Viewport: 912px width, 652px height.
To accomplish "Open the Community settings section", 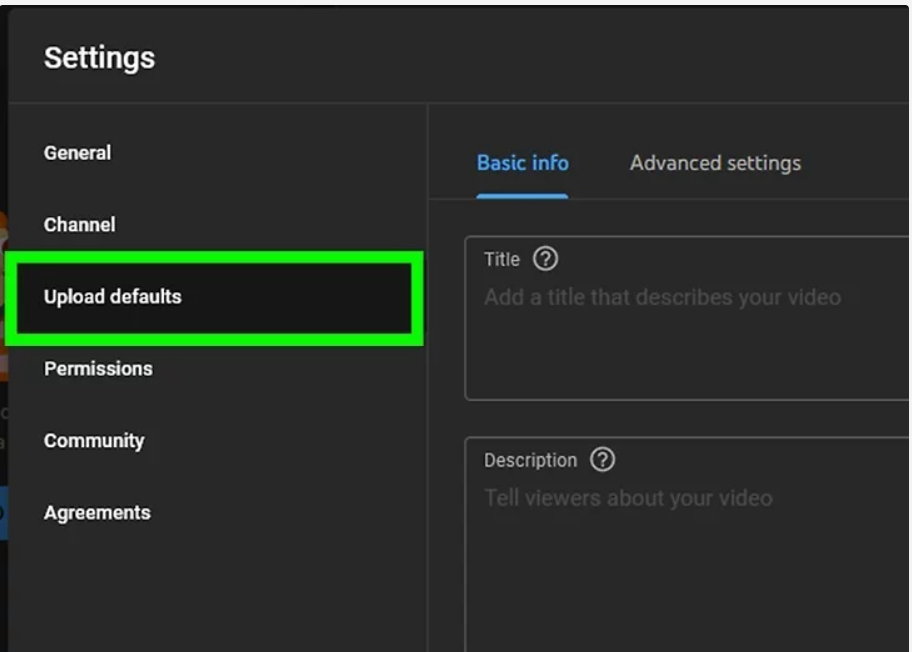I will tap(94, 441).
